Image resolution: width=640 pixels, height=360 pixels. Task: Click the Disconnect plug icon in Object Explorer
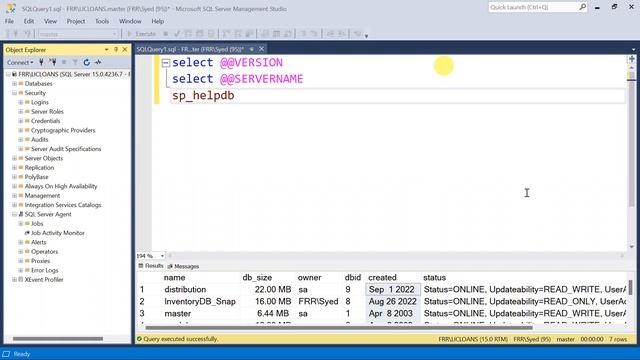coord(53,62)
